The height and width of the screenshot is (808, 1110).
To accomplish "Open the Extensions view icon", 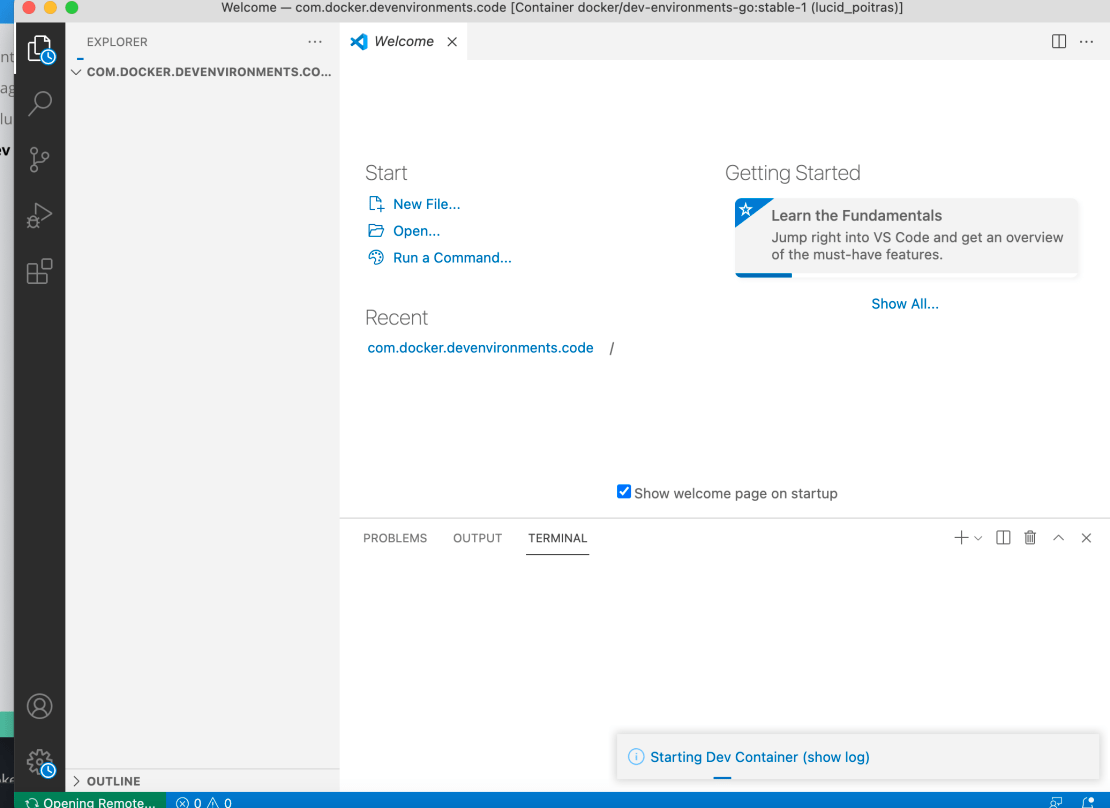I will (40, 271).
